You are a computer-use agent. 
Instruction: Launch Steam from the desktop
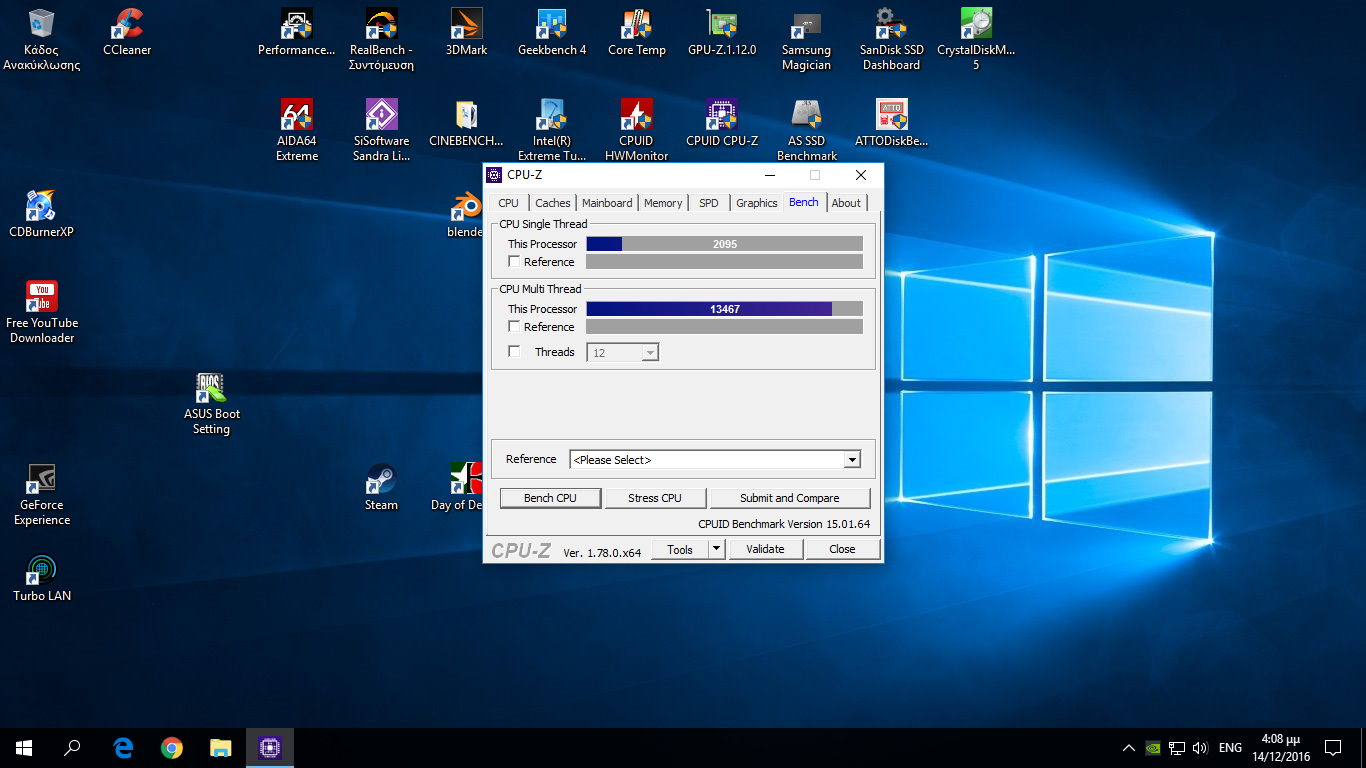(381, 487)
